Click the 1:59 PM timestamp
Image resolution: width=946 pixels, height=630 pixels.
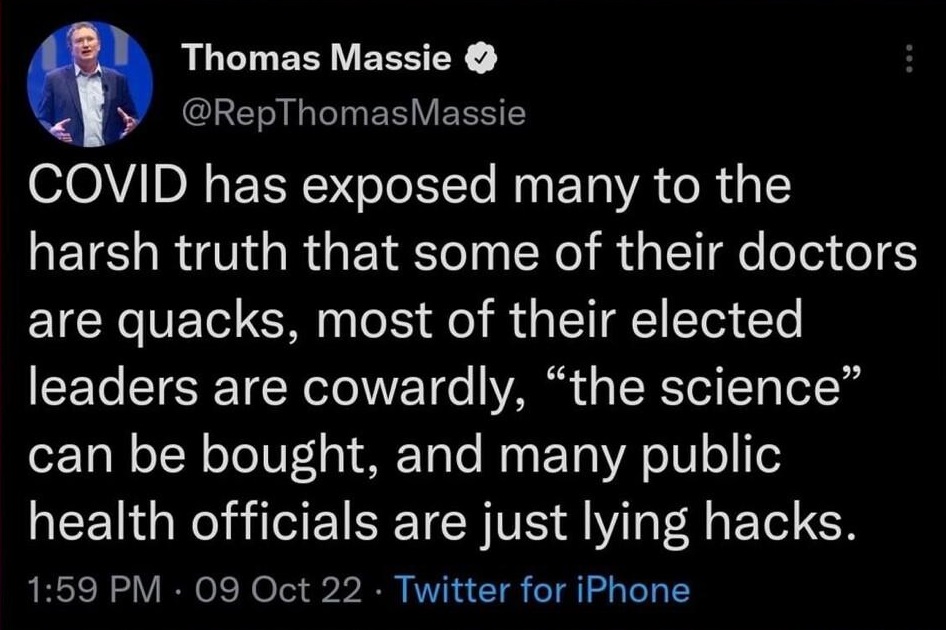point(95,589)
